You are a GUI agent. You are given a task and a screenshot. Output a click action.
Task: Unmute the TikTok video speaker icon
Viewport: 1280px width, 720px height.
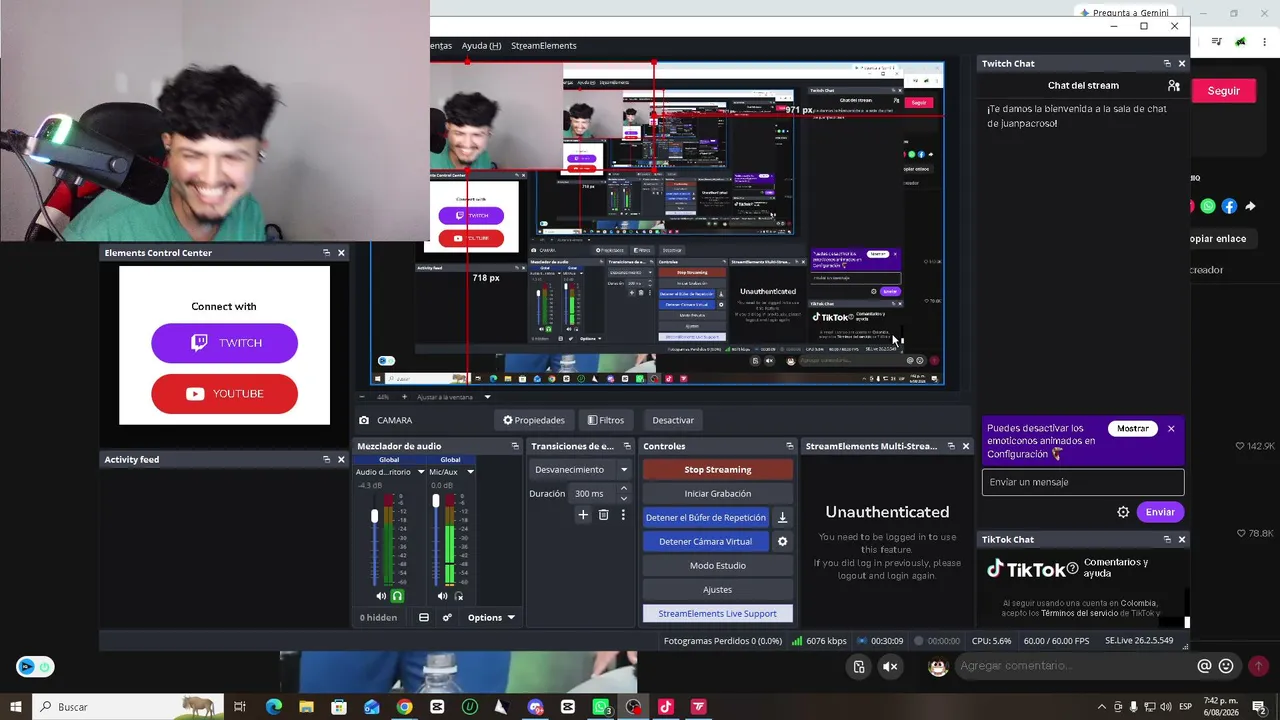(x=890, y=667)
